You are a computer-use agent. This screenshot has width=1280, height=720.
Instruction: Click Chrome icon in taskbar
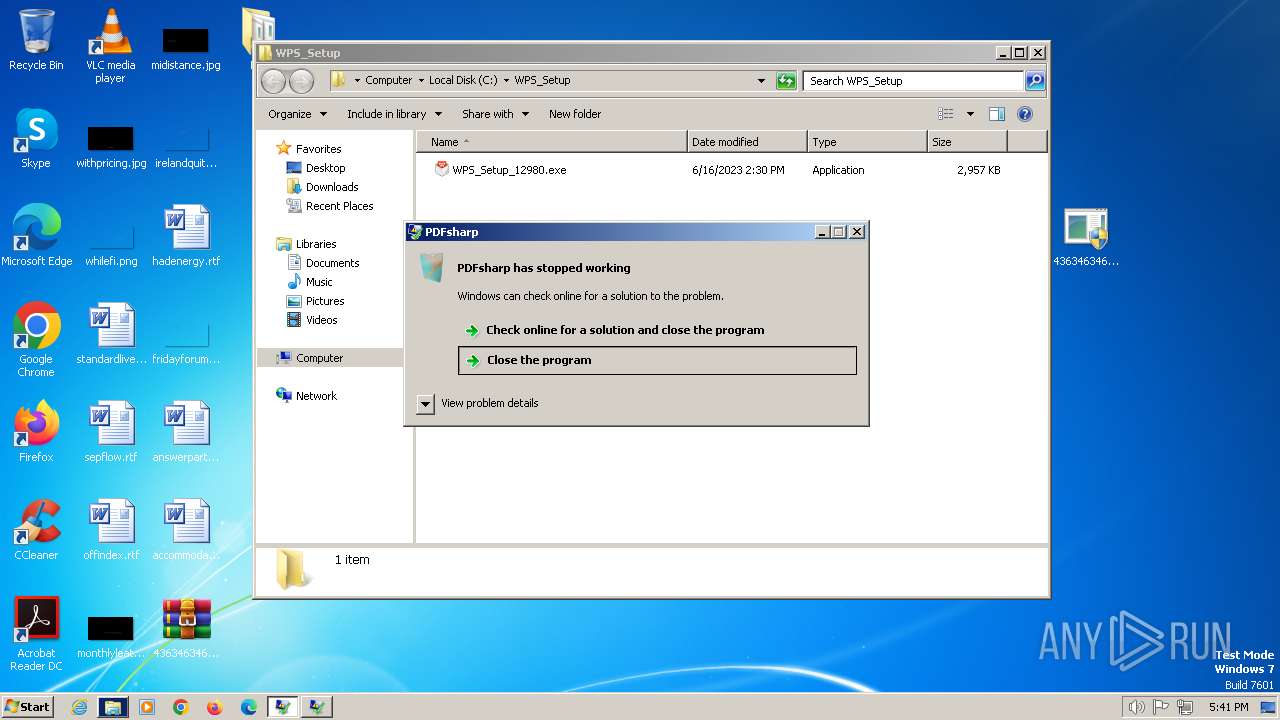click(181, 707)
